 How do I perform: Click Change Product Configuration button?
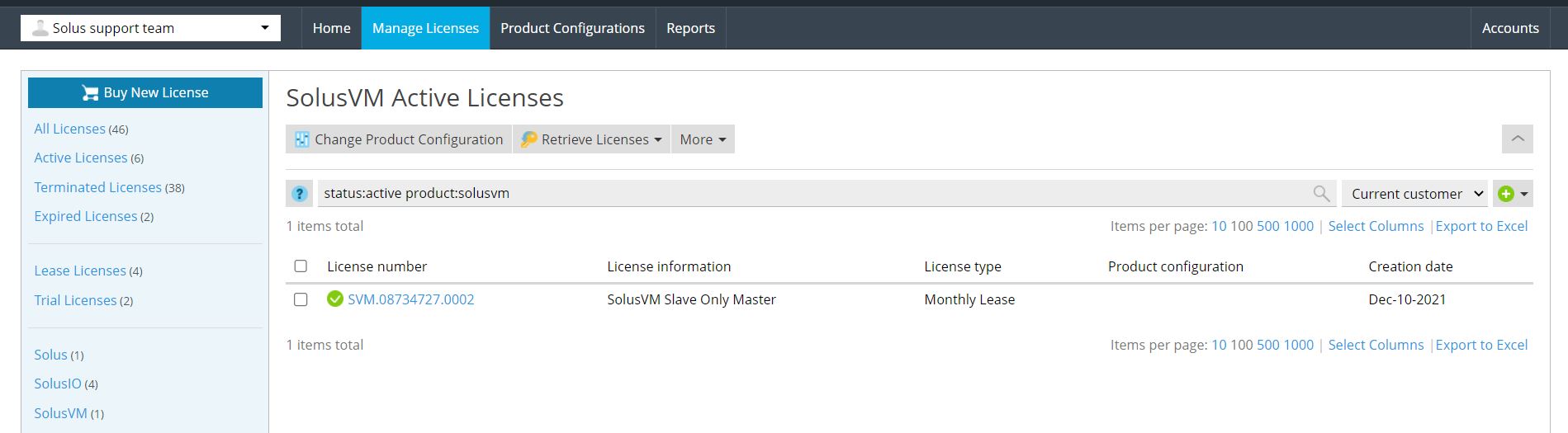[399, 139]
